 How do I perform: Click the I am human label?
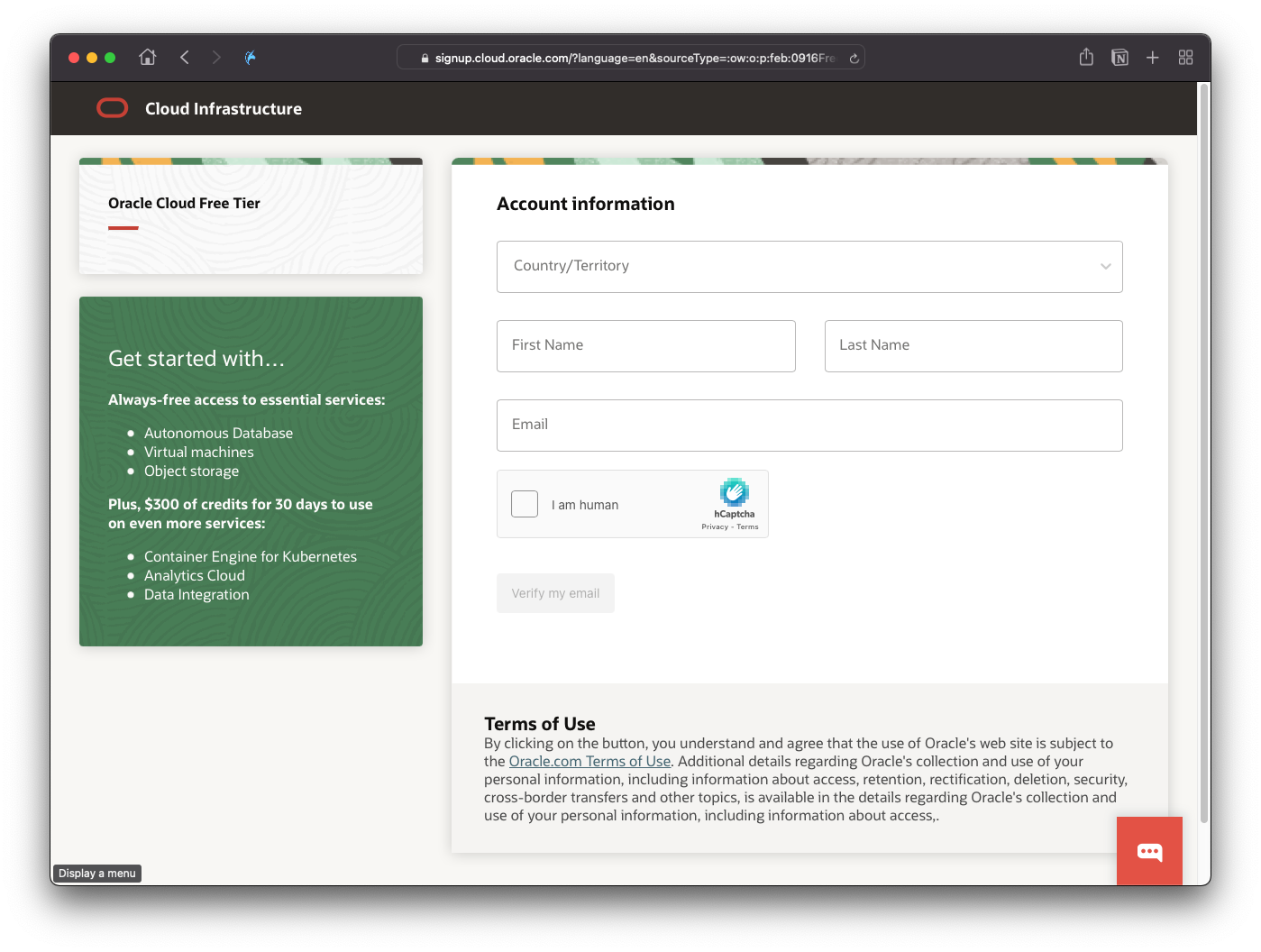pyautogui.click(x=585, y=506)
